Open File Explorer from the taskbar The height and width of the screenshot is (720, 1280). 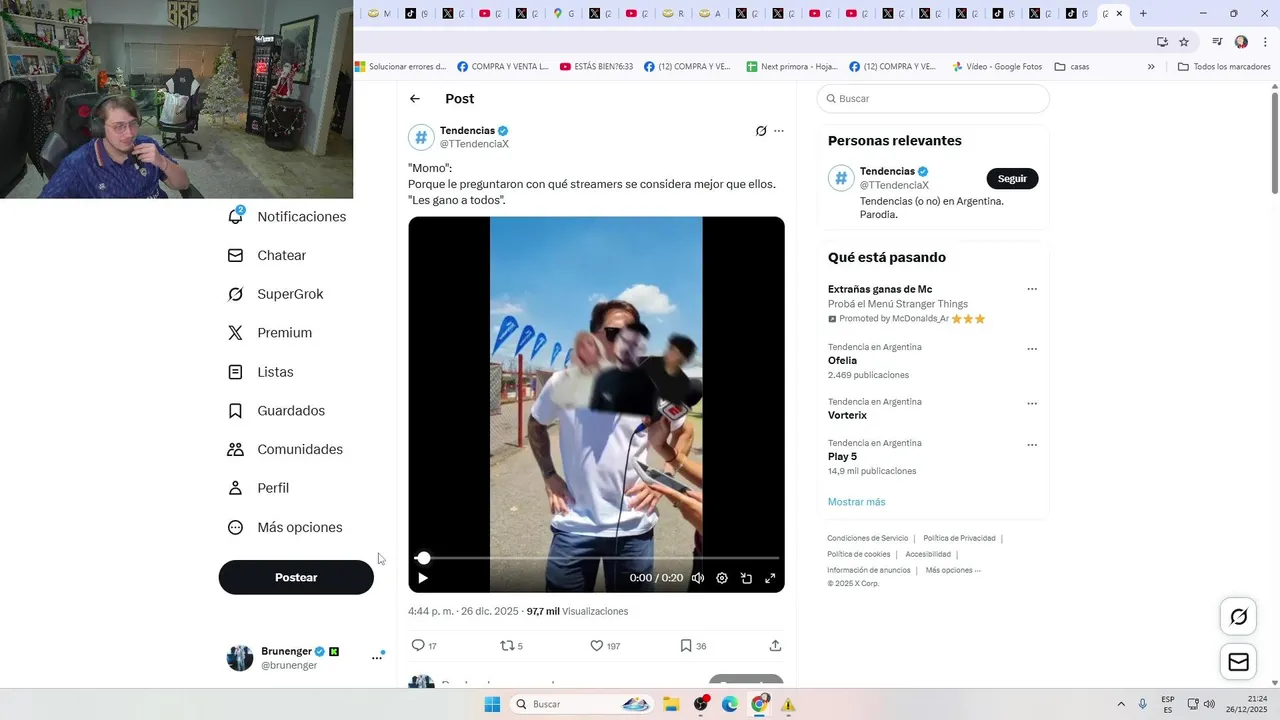click(x=671, y=704)
